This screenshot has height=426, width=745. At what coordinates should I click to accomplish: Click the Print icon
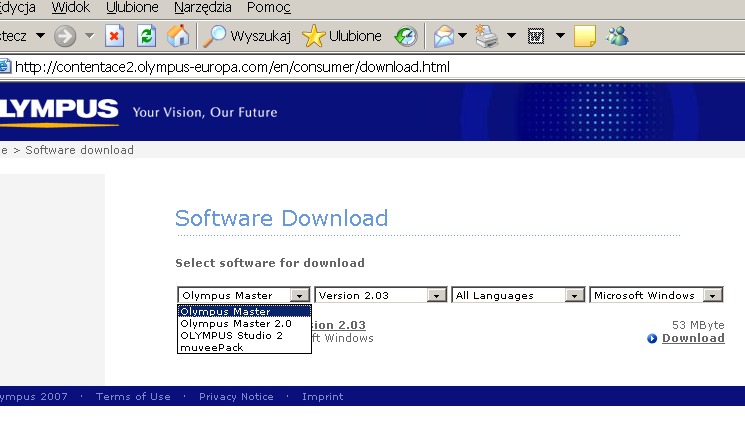coord(487,37)
